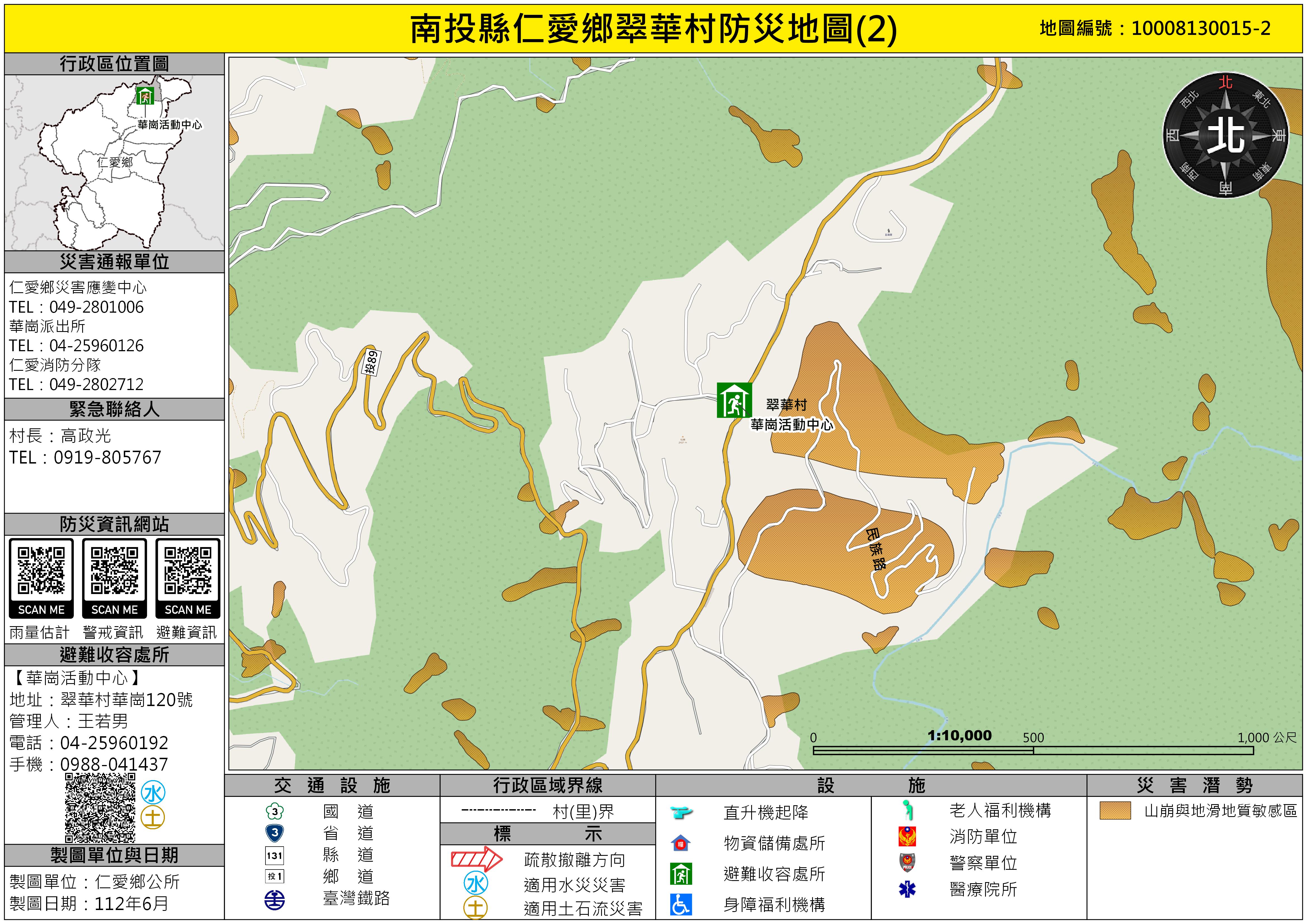Click the 民族路 road label
The height and width of the screenshot is (924, 1307).
(876, 549)
